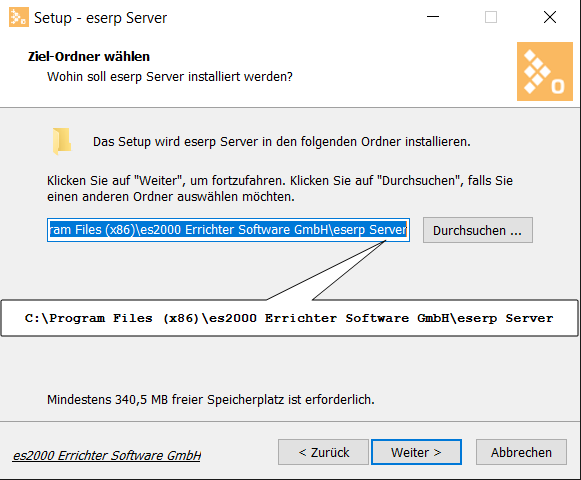Click the 'Setup - eserp Server' title text
The width and height of the screenshot is (581, 480).
pos(100,18)
